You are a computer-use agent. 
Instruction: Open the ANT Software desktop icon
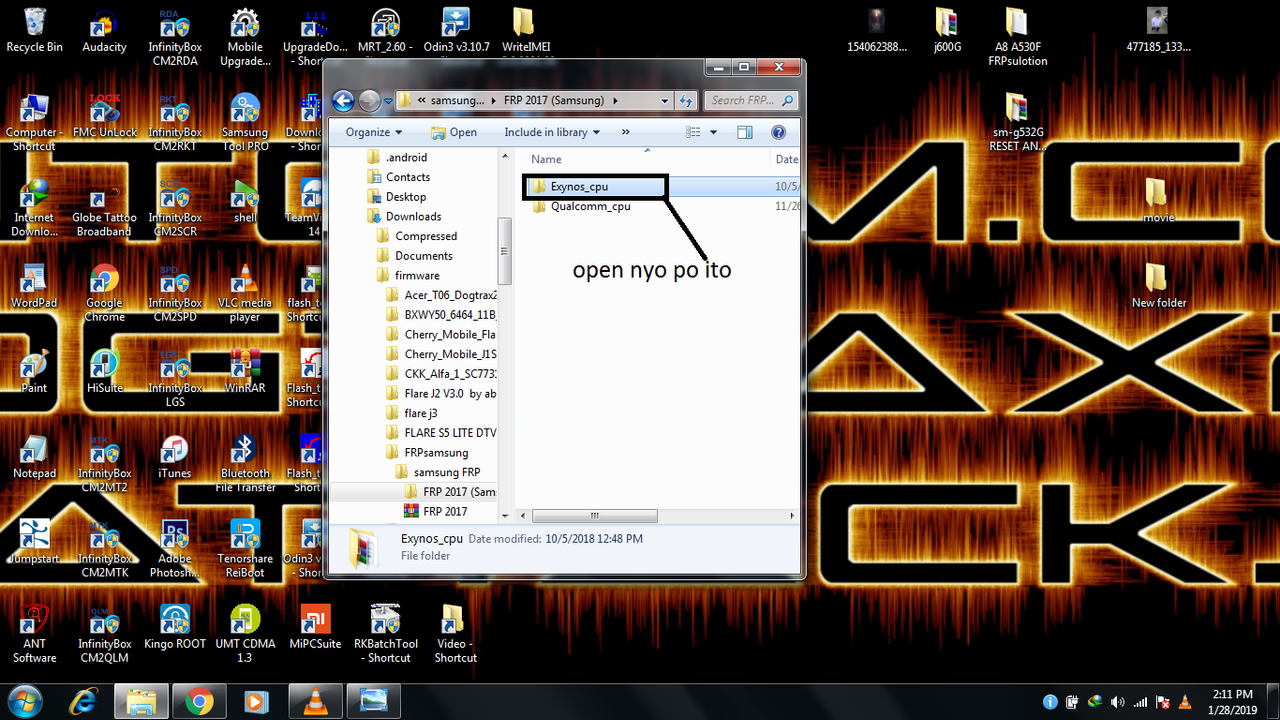click(x=34, y=634)
